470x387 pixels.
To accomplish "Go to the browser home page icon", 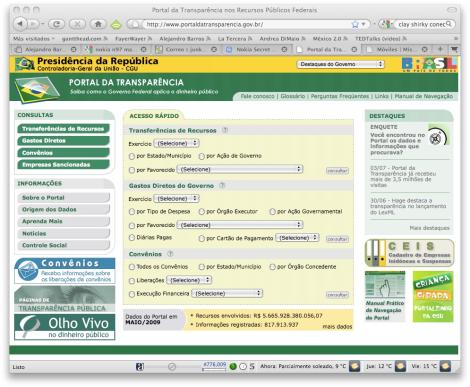I will 98,24.
